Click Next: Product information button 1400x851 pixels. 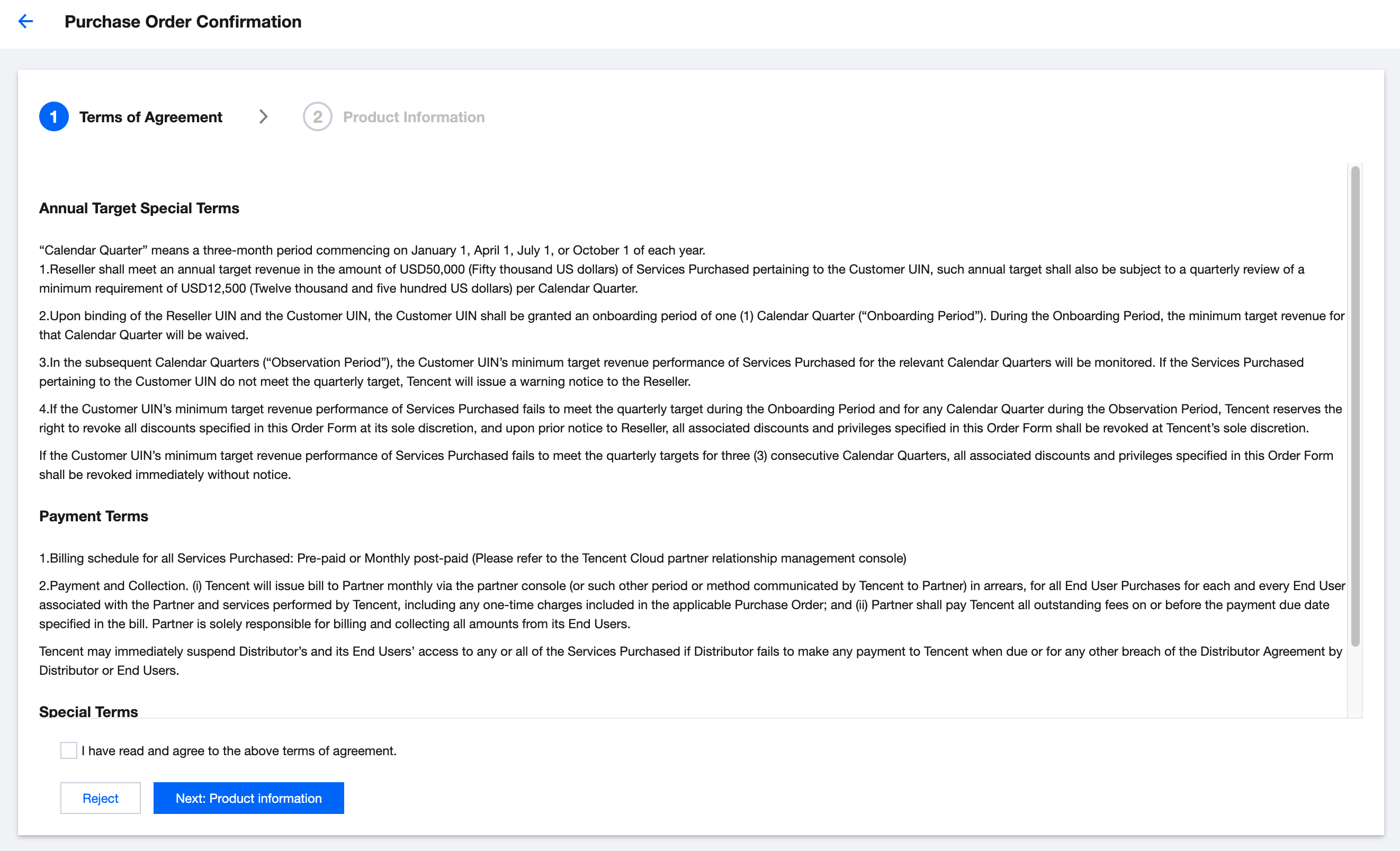coord(248,798)
